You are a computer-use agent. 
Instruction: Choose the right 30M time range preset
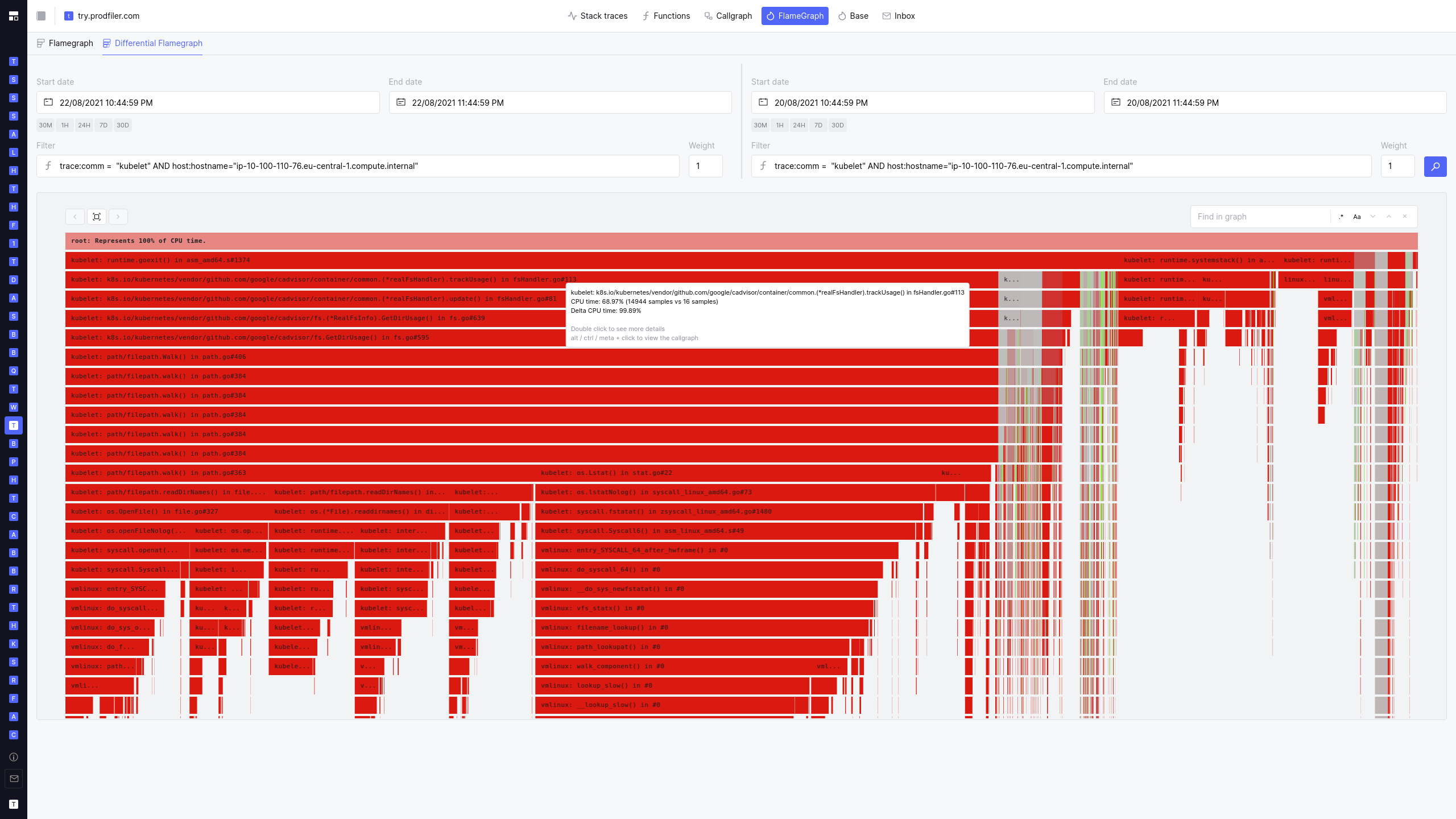point(760,125)
